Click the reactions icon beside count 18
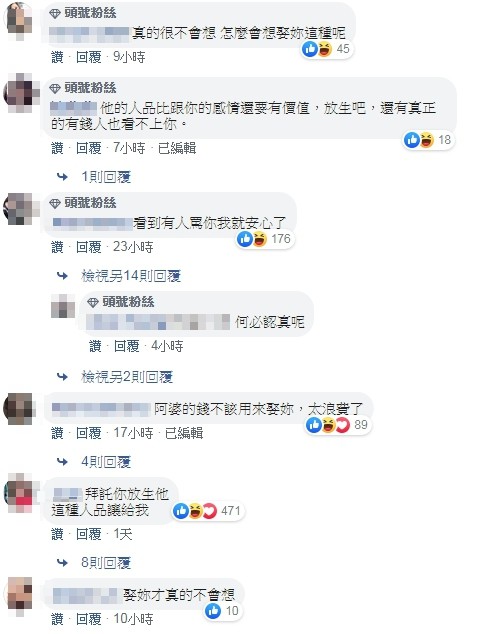The image size is (478, 634). pyautogui.click(x=419, y=140)
